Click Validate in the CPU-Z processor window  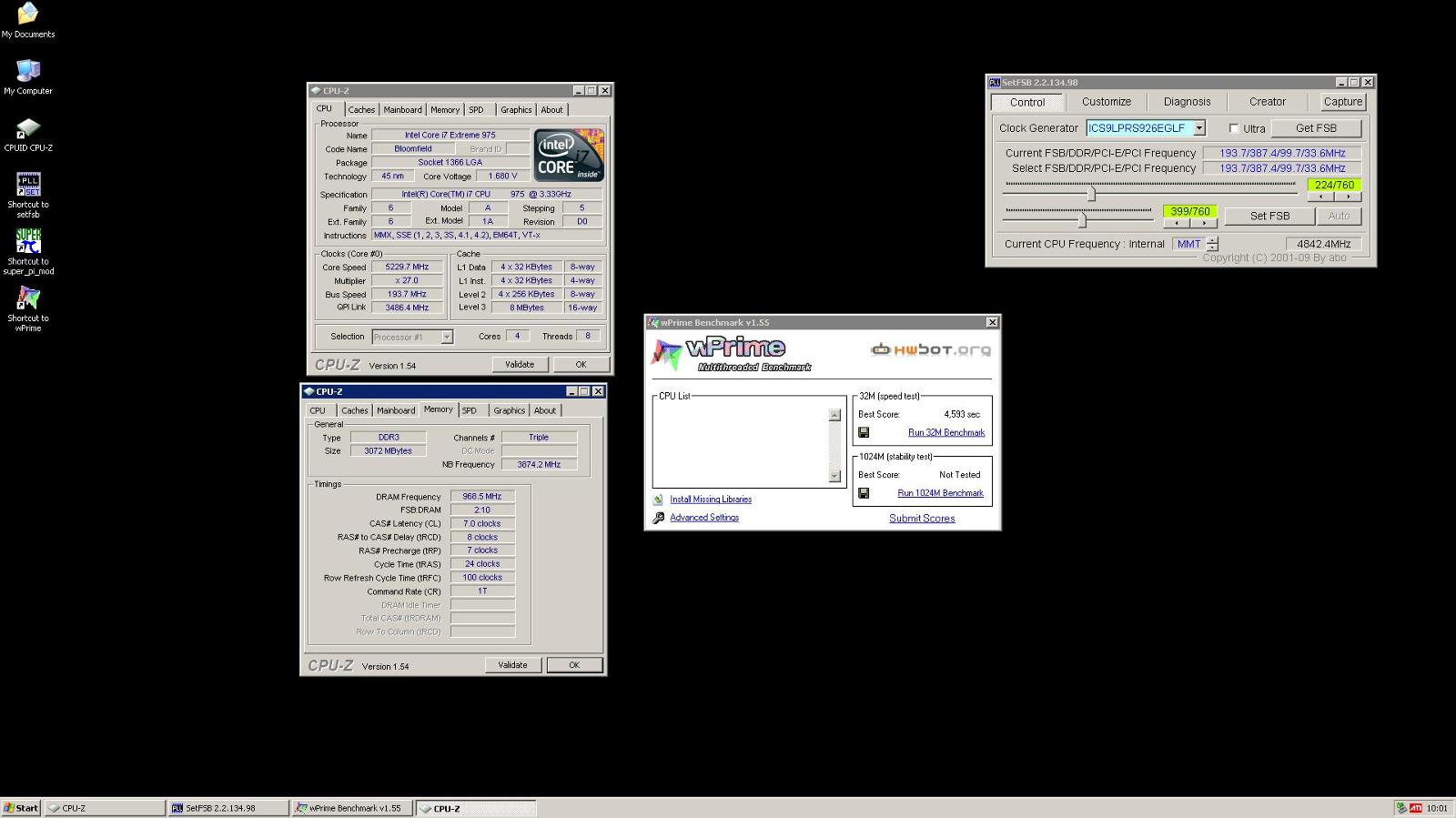coord(520,364)
